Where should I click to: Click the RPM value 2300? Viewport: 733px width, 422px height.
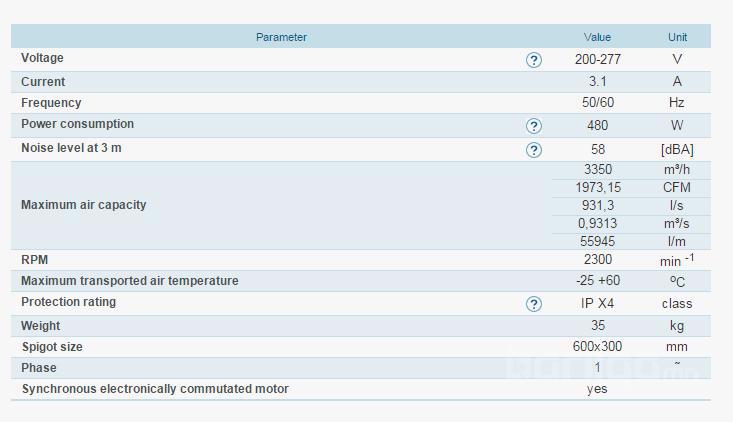(x=597, y=260)
